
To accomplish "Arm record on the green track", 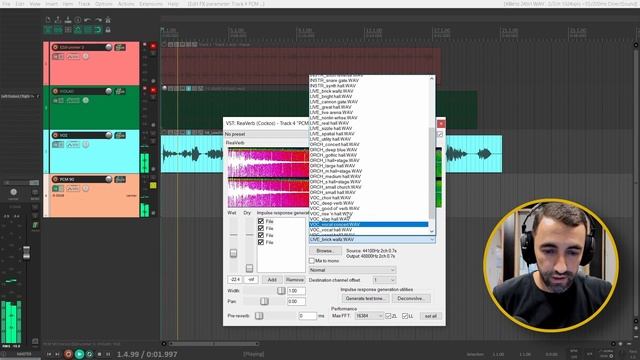I will pos(56,91).
